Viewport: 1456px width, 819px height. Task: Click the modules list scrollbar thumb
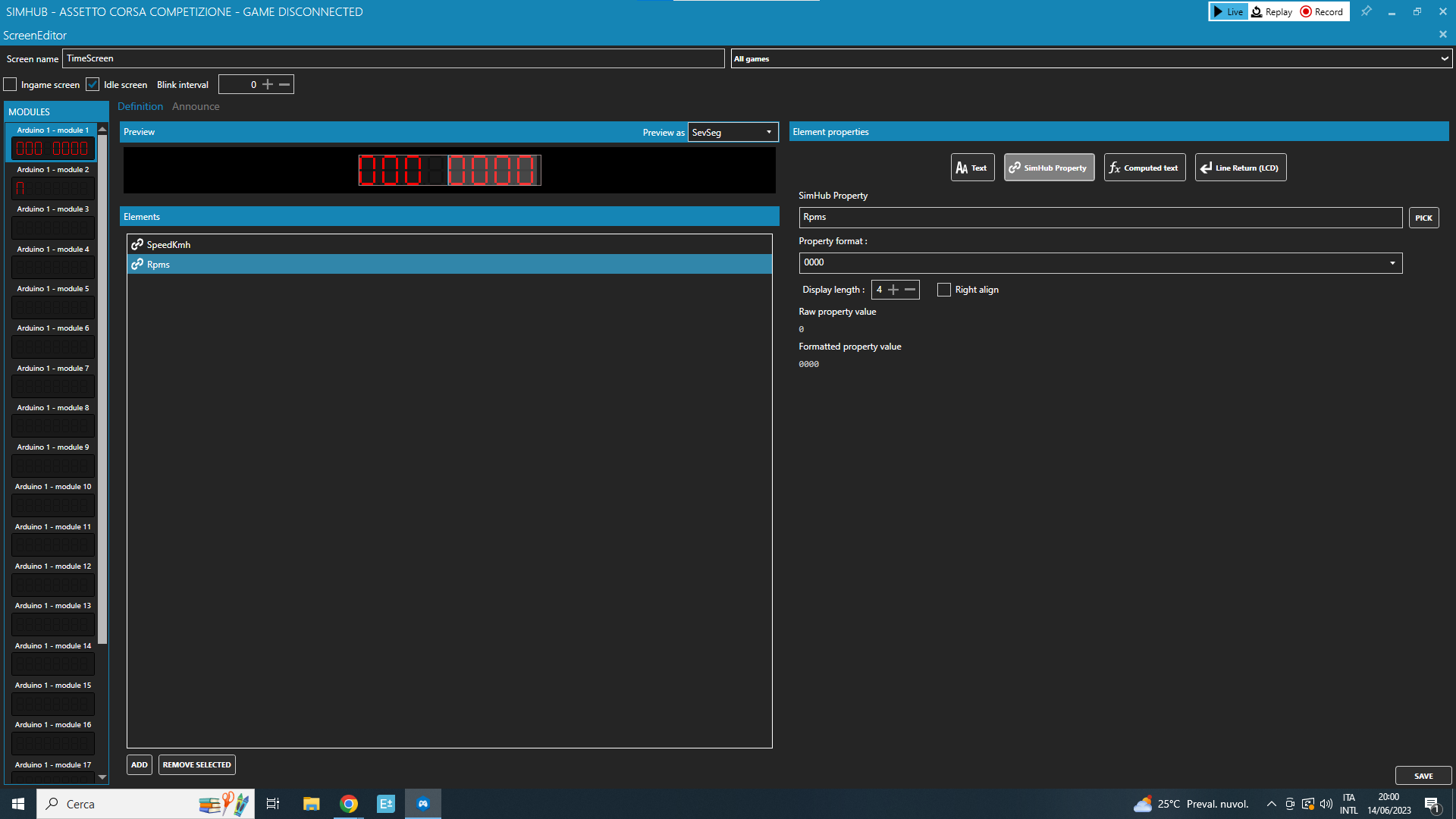(x=102, y=390)
